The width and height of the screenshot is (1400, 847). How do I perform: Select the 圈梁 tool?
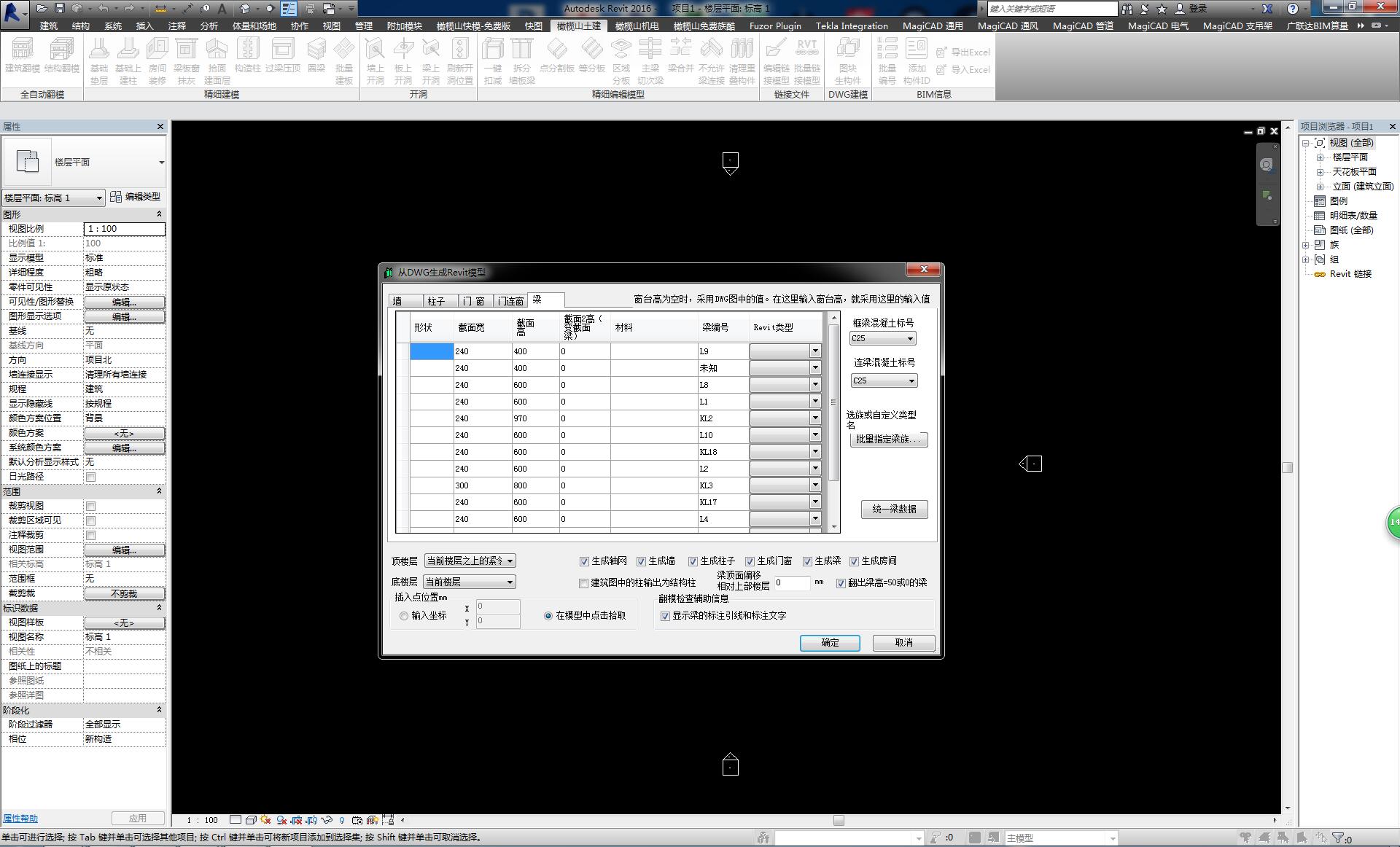(316, 55)
